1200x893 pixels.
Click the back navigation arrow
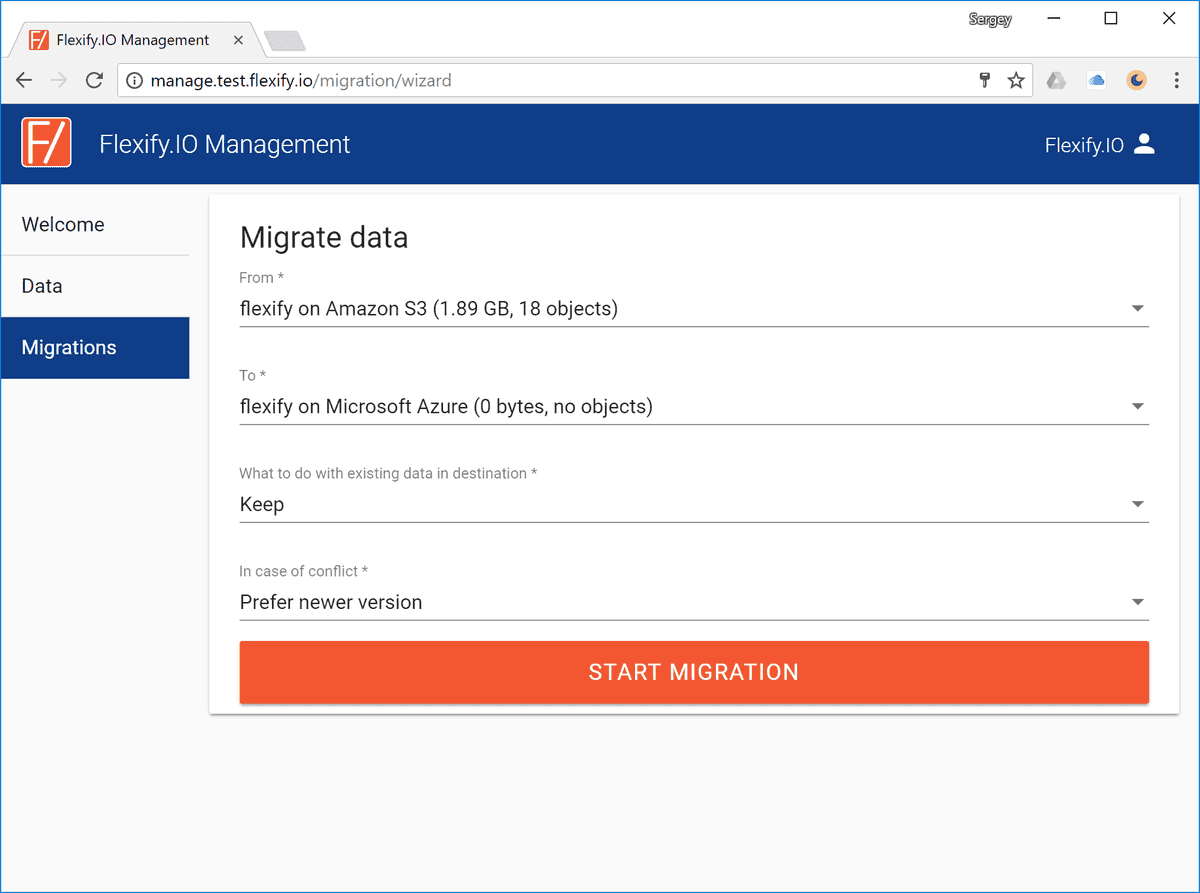click(x=24, y=80)
